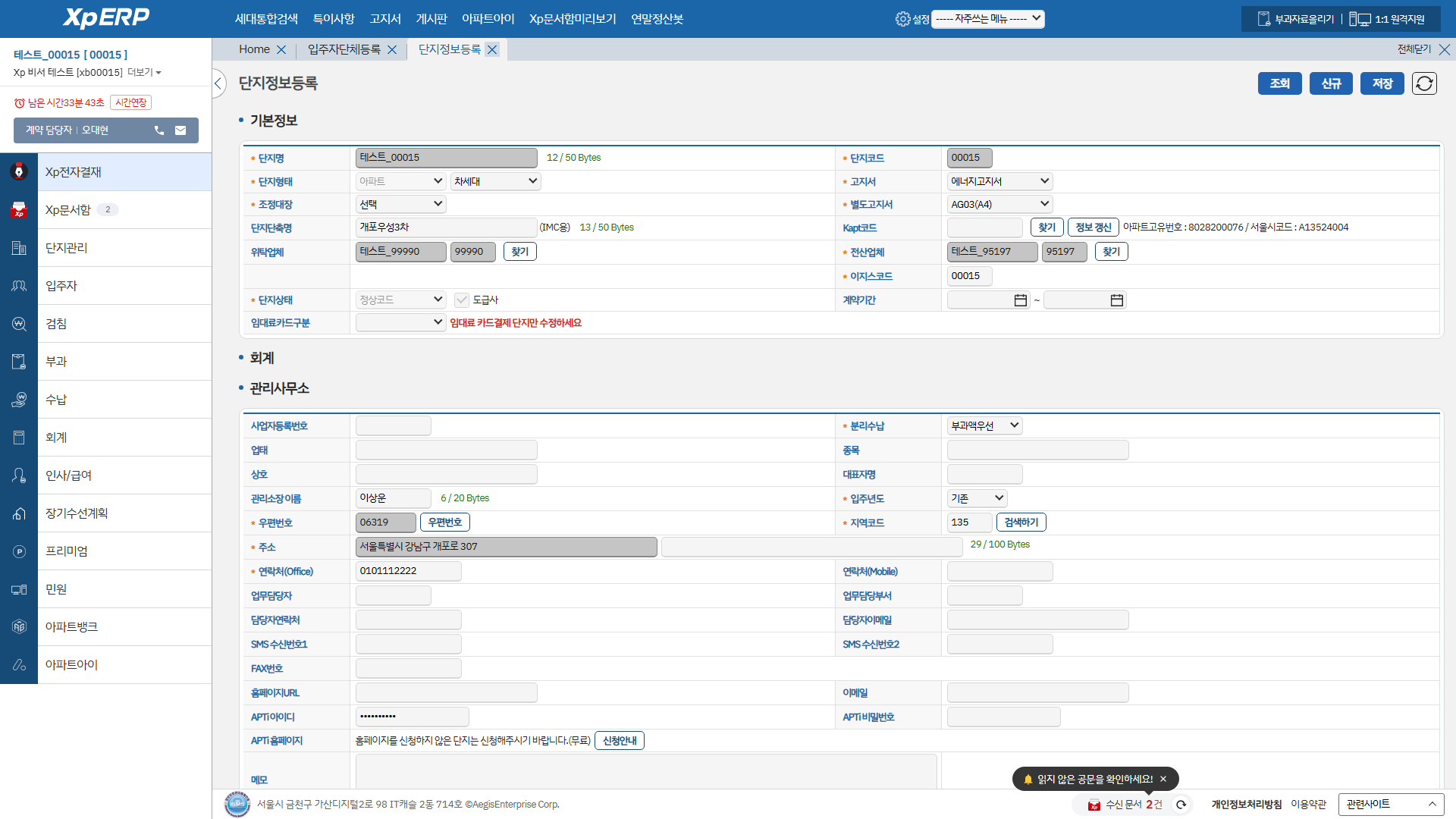Click the Xp전자결재 sidebar icon

19,172
